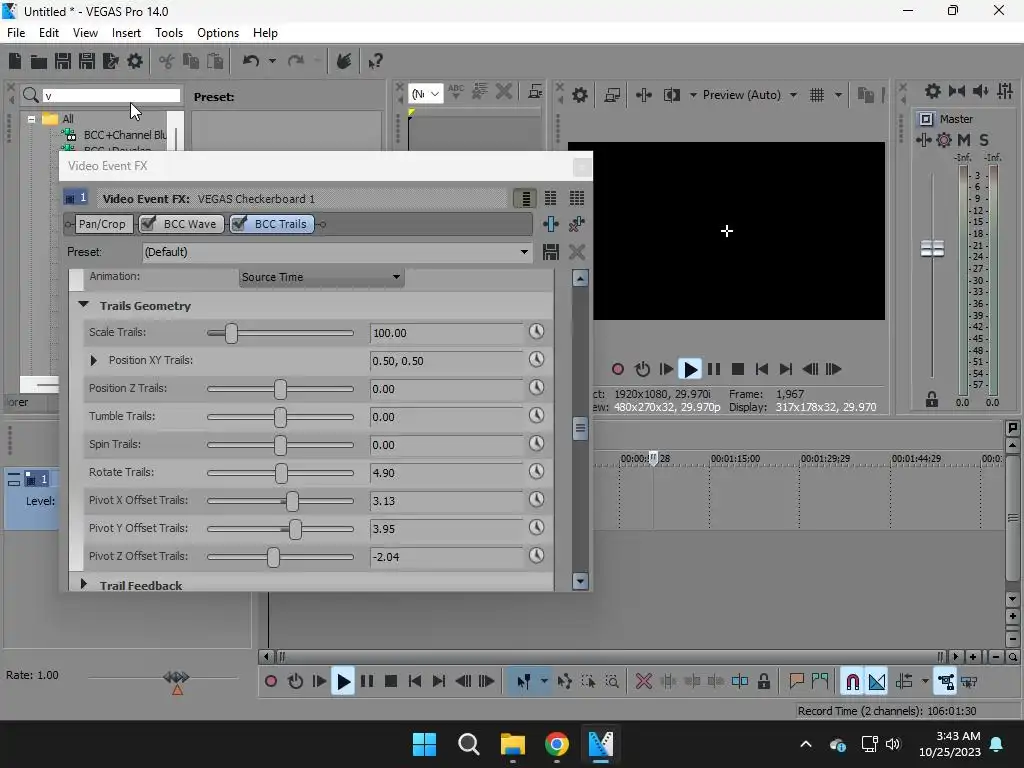Open the undo history dropdown arrow
The image size is (1024, 768).
(x=272, y=61)
